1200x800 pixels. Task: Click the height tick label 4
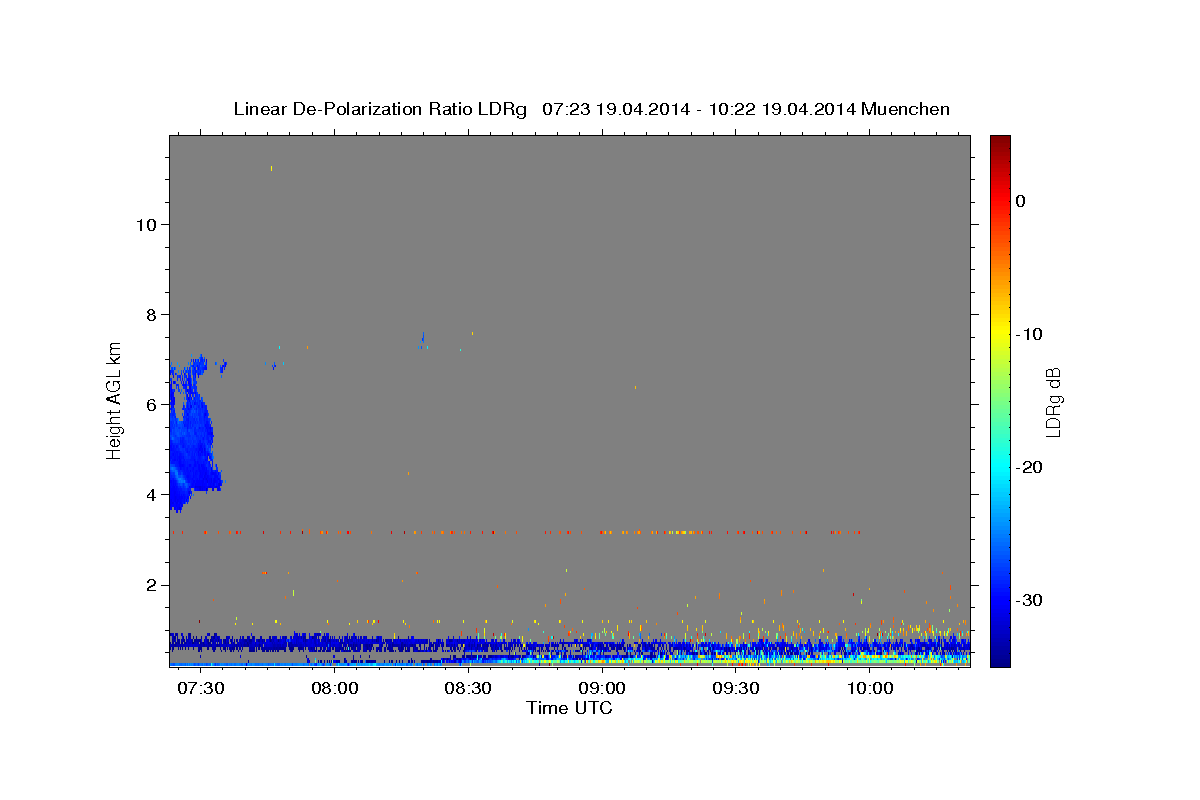[x=151, y=494]
